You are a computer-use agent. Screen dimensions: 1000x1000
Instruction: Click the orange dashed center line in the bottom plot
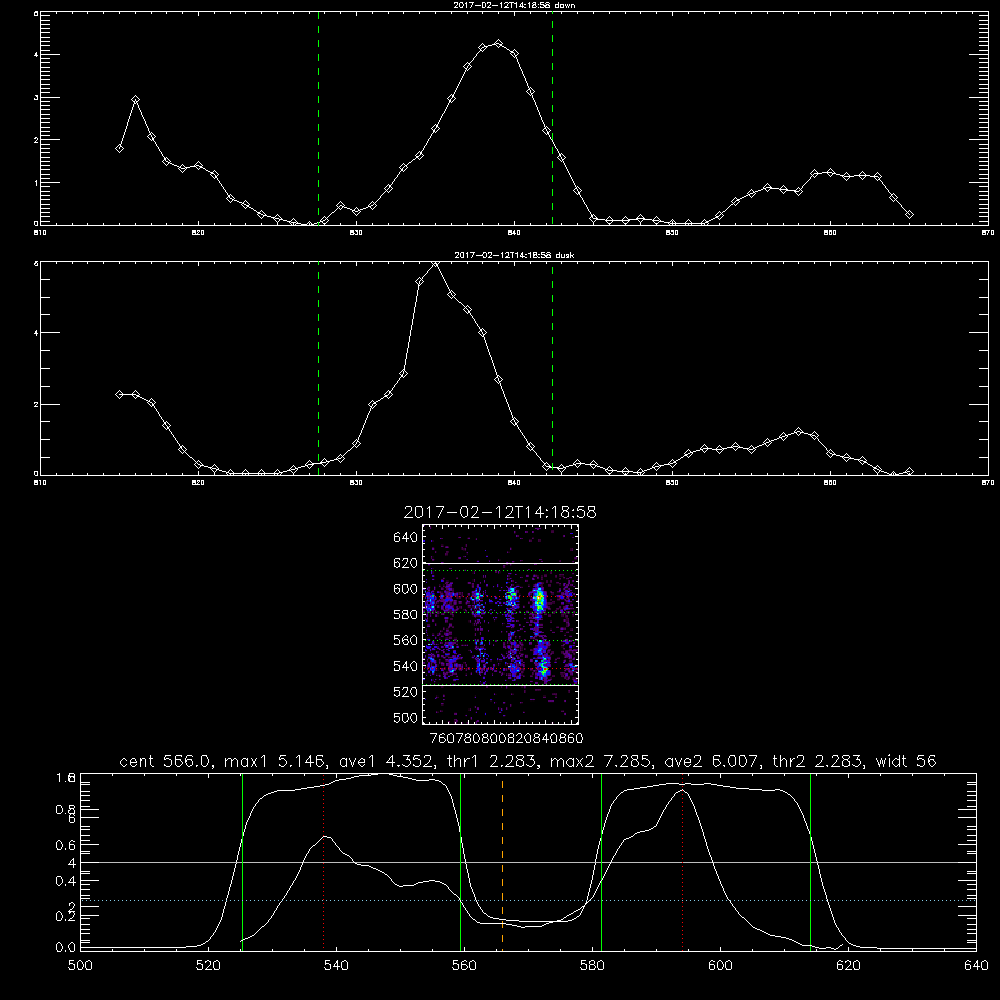[x=503, y=861]
